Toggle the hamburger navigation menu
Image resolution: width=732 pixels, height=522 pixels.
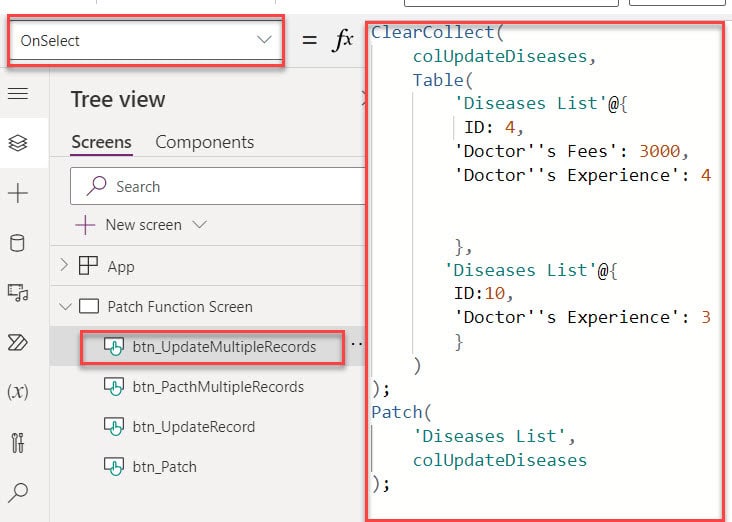18,93
